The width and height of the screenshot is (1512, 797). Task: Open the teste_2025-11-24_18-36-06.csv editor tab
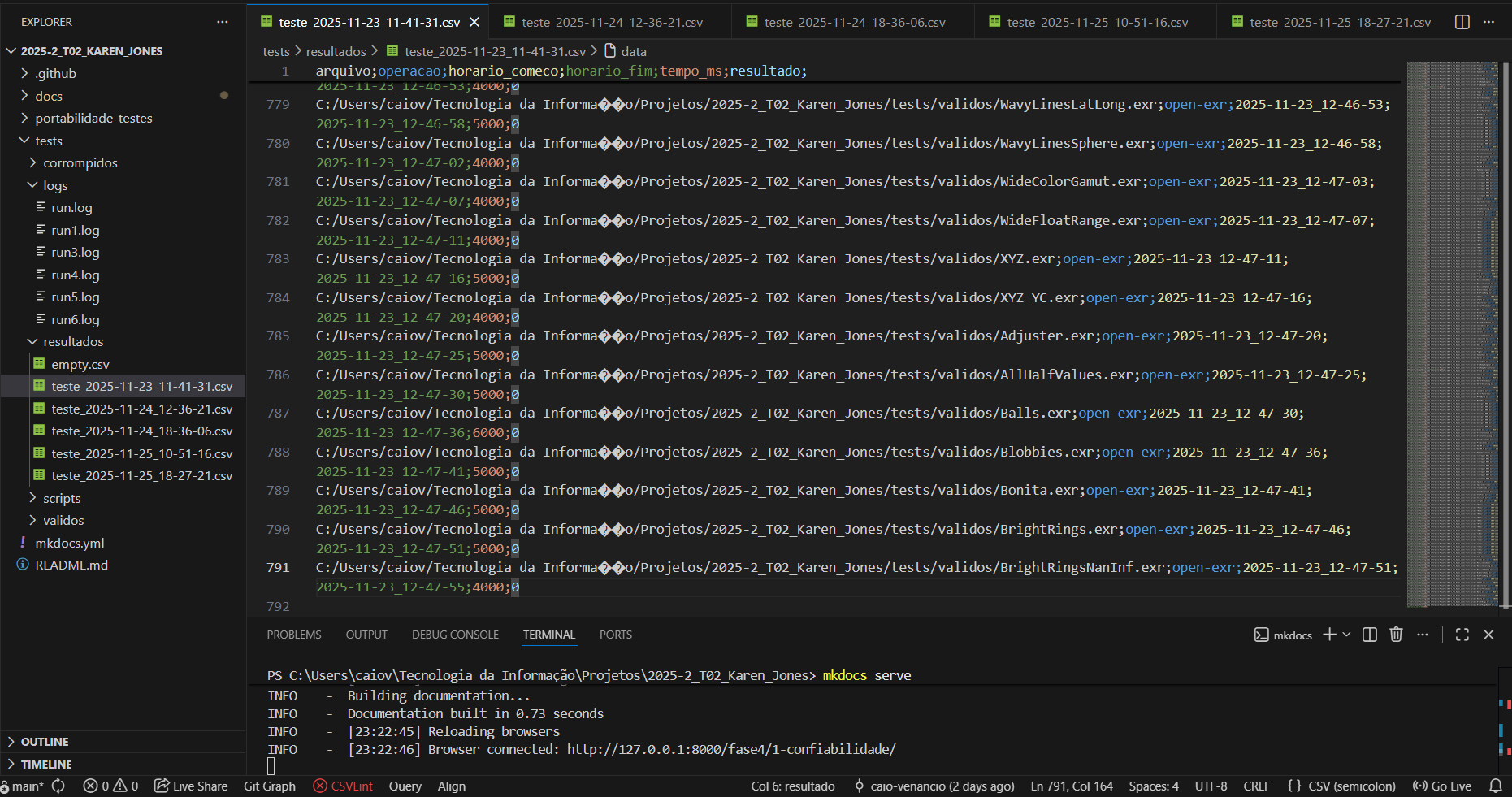(x=854, y=22)
